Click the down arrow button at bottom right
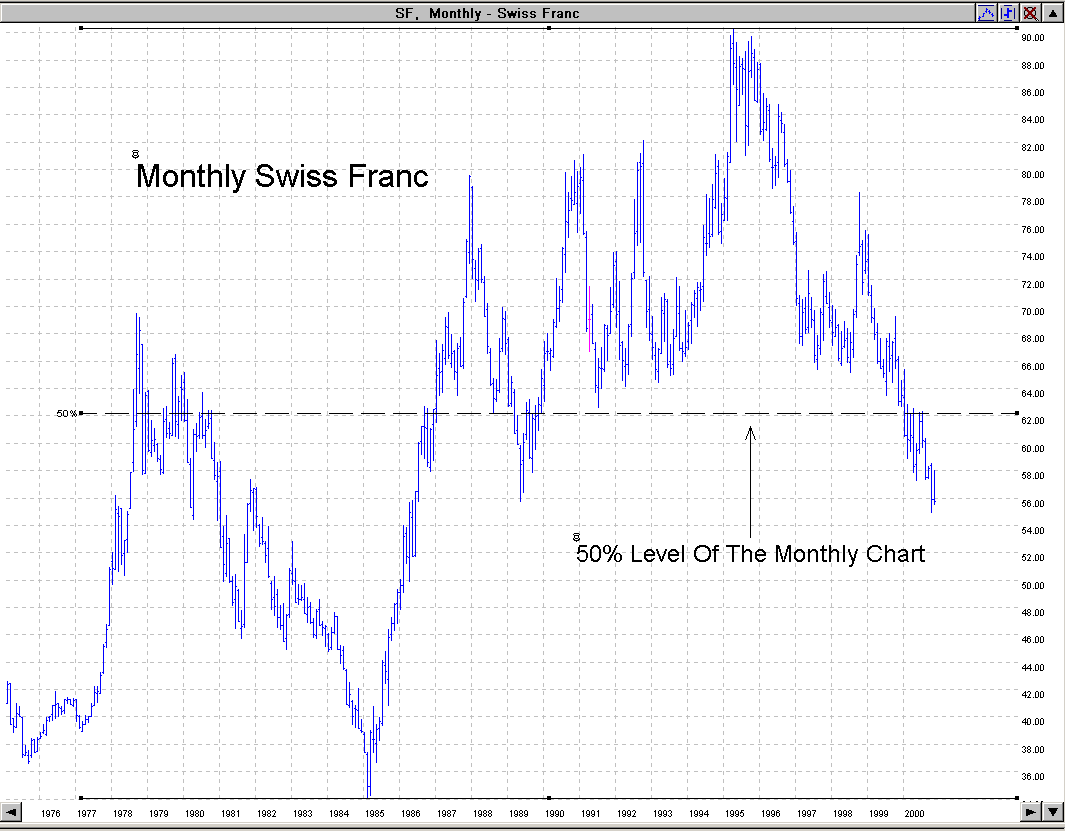 1052,813
